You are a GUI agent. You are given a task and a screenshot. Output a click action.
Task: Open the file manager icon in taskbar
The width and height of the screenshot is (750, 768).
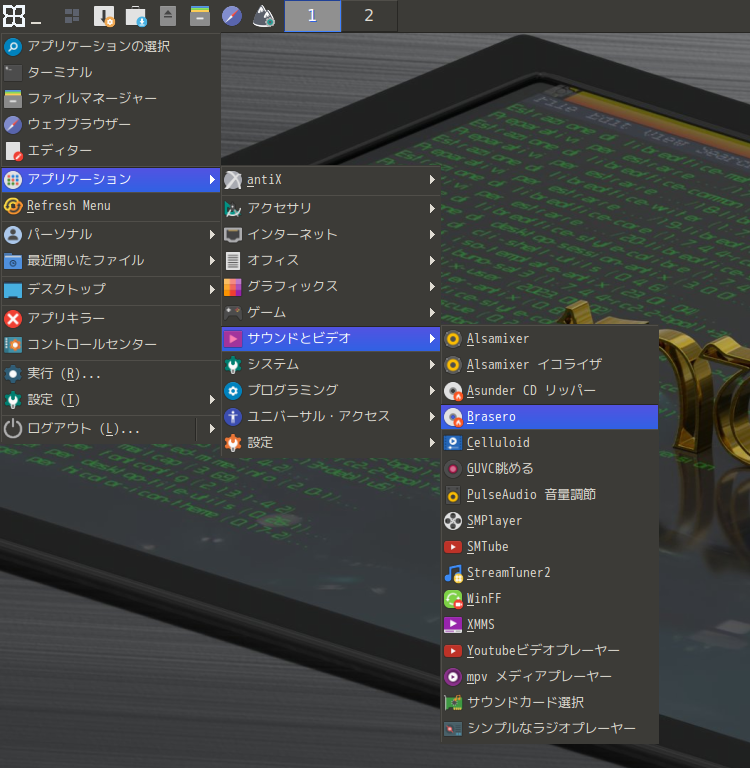pyautogui.click(x=200, y=16)
